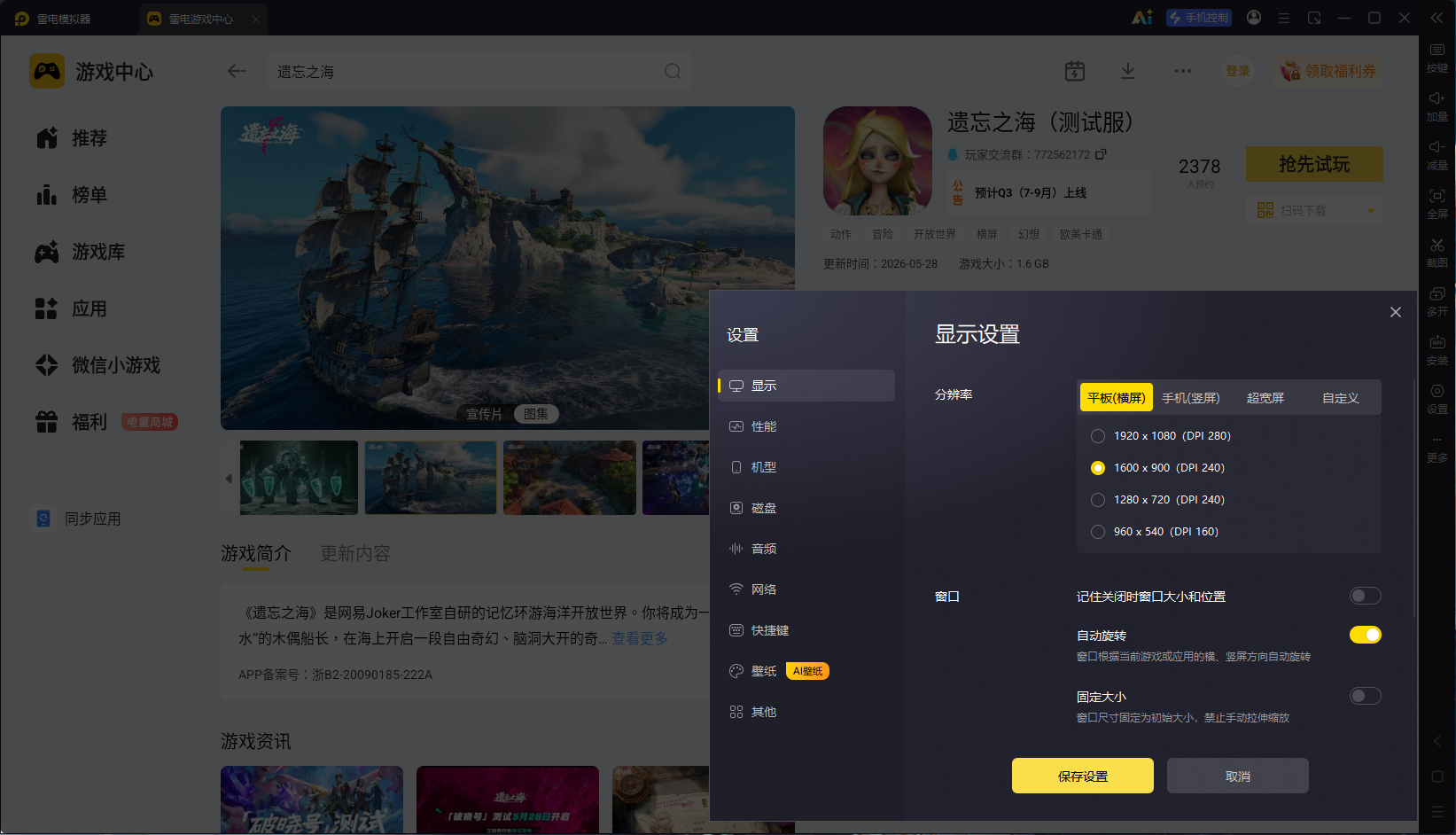1456x835 pixels.
Task: Select the 超宽屏 resolution tab
Action: click(1265, 398)
